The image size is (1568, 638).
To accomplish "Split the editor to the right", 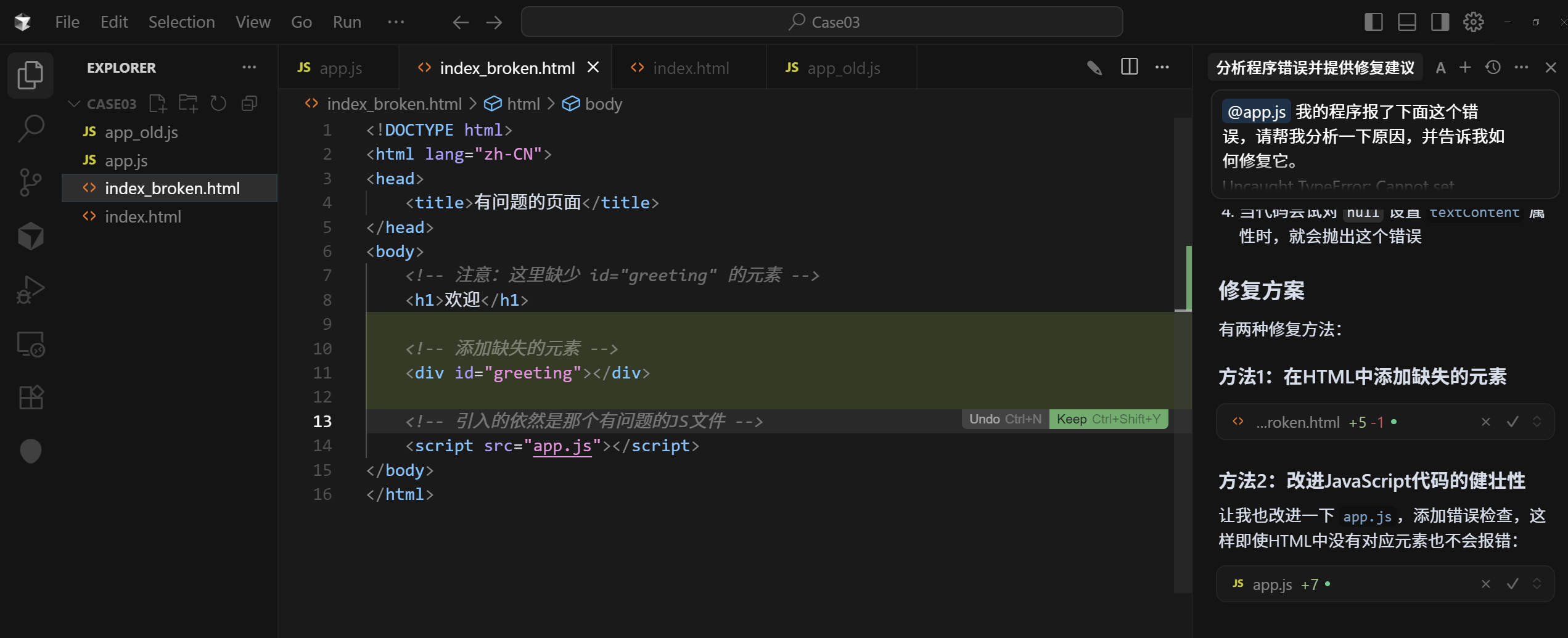I will pyautogui.click(x=1129, y=67).
